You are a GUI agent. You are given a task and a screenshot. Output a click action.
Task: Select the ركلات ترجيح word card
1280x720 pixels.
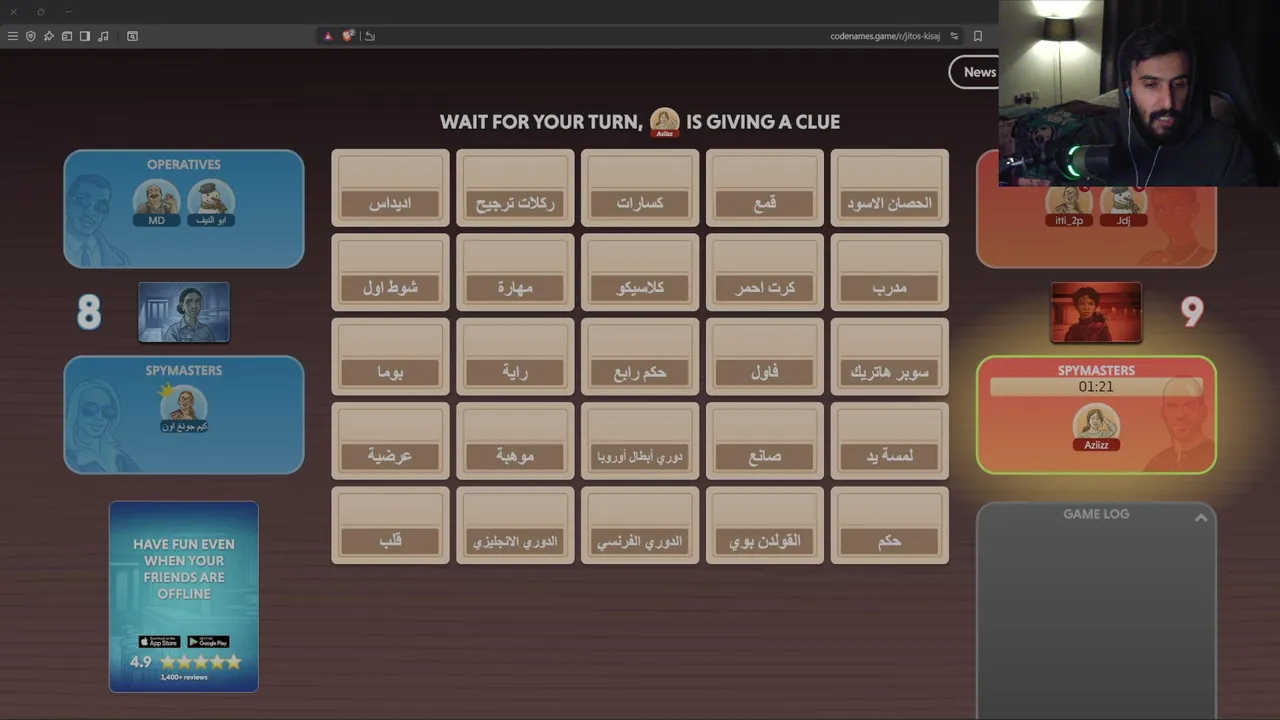coord(515,188)
